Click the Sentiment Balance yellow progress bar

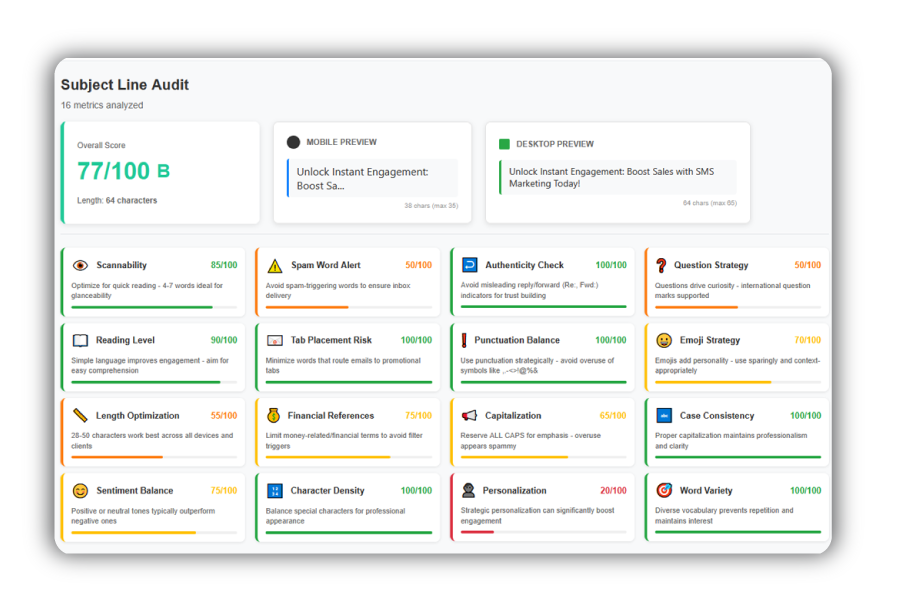point(133,532)
